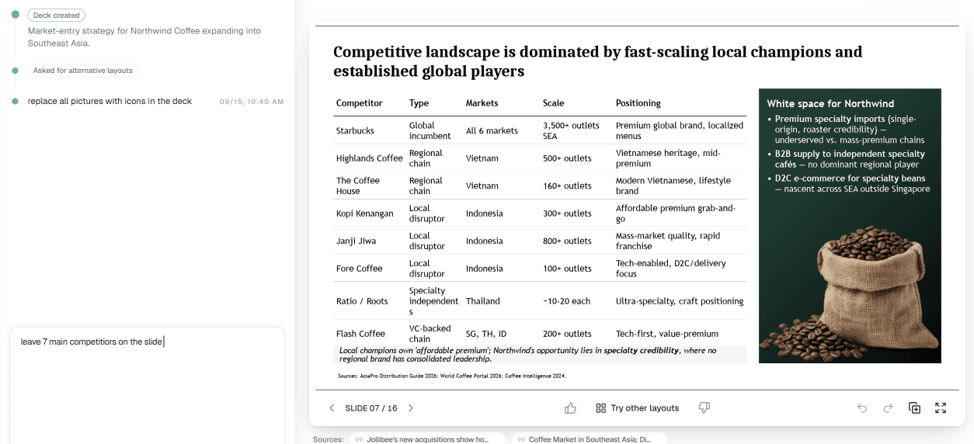Select the Fore Coffee table cell
Viewport: 974px width, 444px height.
tap(359, 268)
